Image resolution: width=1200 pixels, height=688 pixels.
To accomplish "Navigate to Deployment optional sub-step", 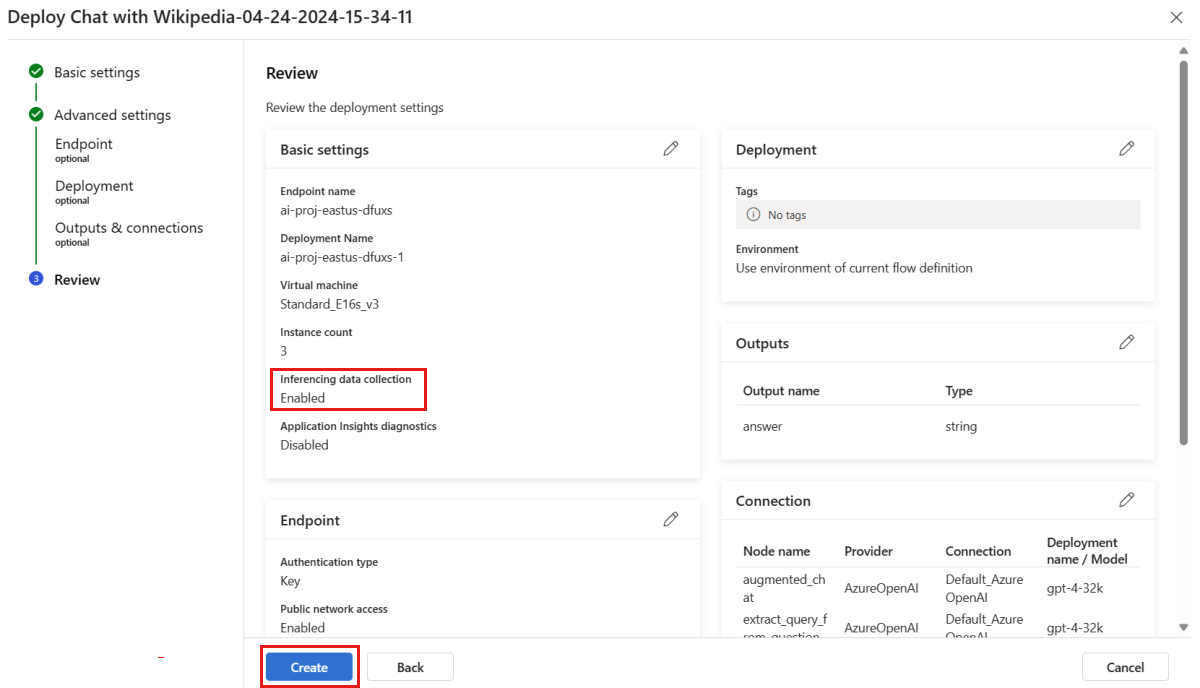I will (x=94, y=187).
